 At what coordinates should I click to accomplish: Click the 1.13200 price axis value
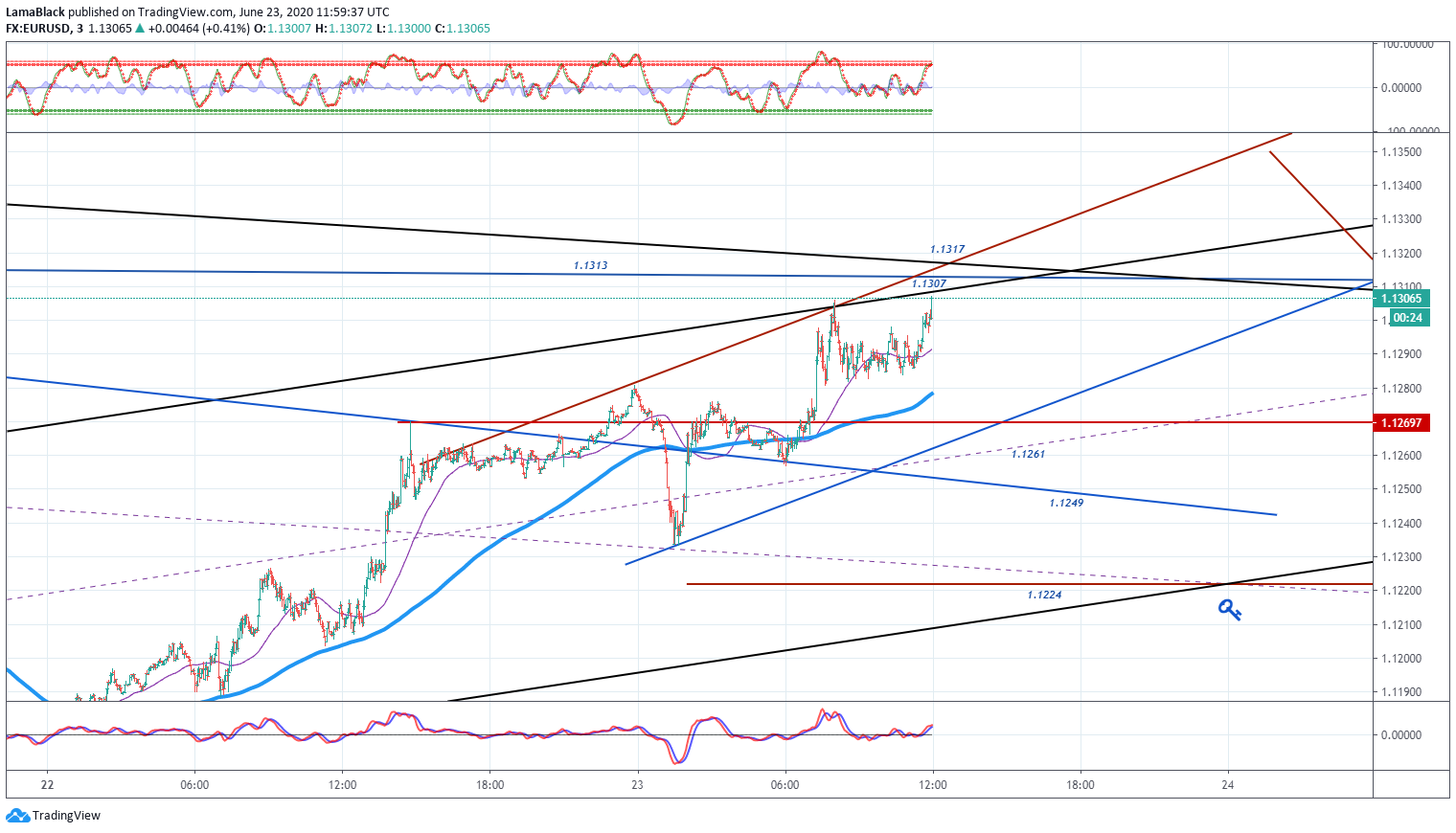pos(1401,254)
